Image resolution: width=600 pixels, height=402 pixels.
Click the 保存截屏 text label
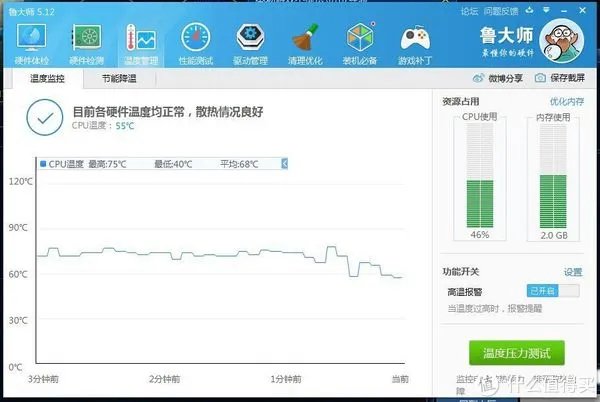pyautogui.click(x=567, y=78)
